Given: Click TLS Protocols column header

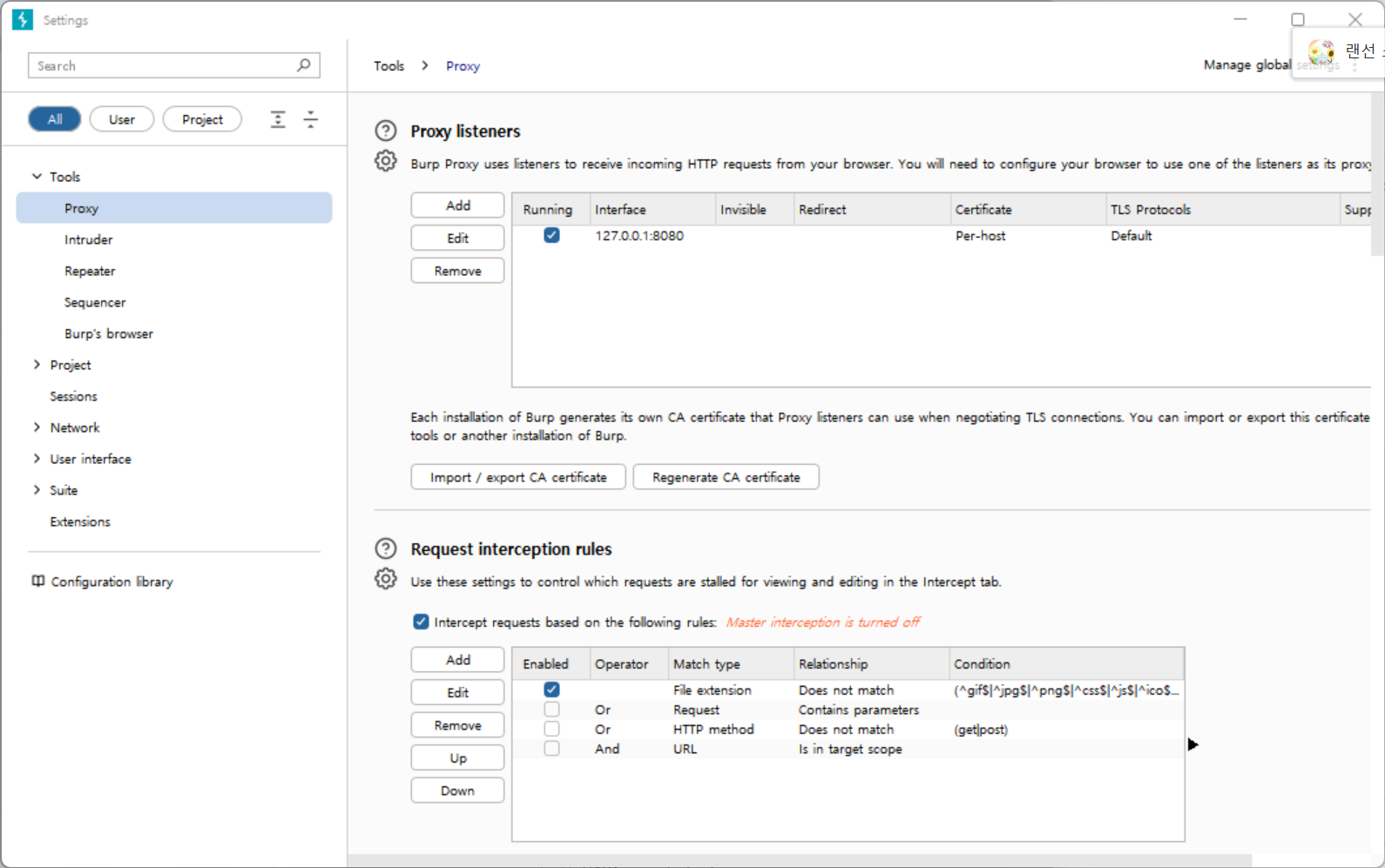Looking at the screenshot, I should click(1223, 209).
